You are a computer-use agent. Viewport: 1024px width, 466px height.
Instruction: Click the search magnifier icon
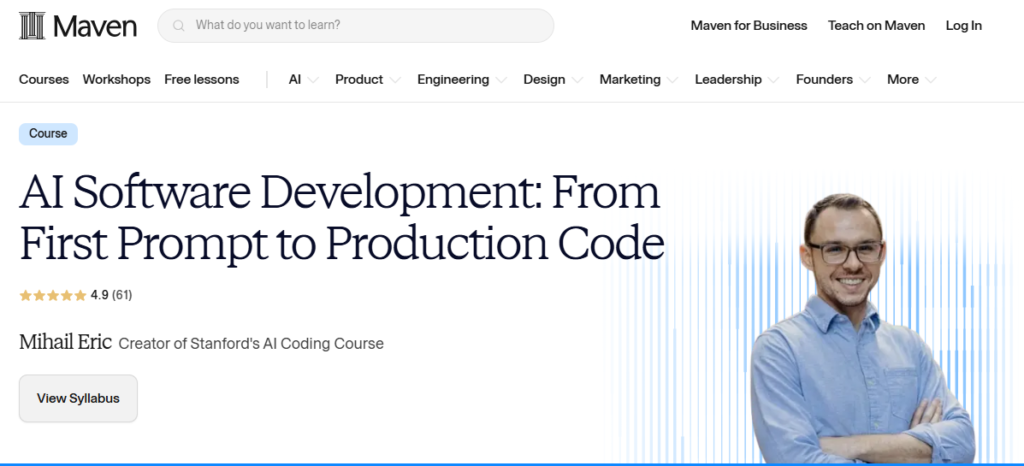coord(178,26)
